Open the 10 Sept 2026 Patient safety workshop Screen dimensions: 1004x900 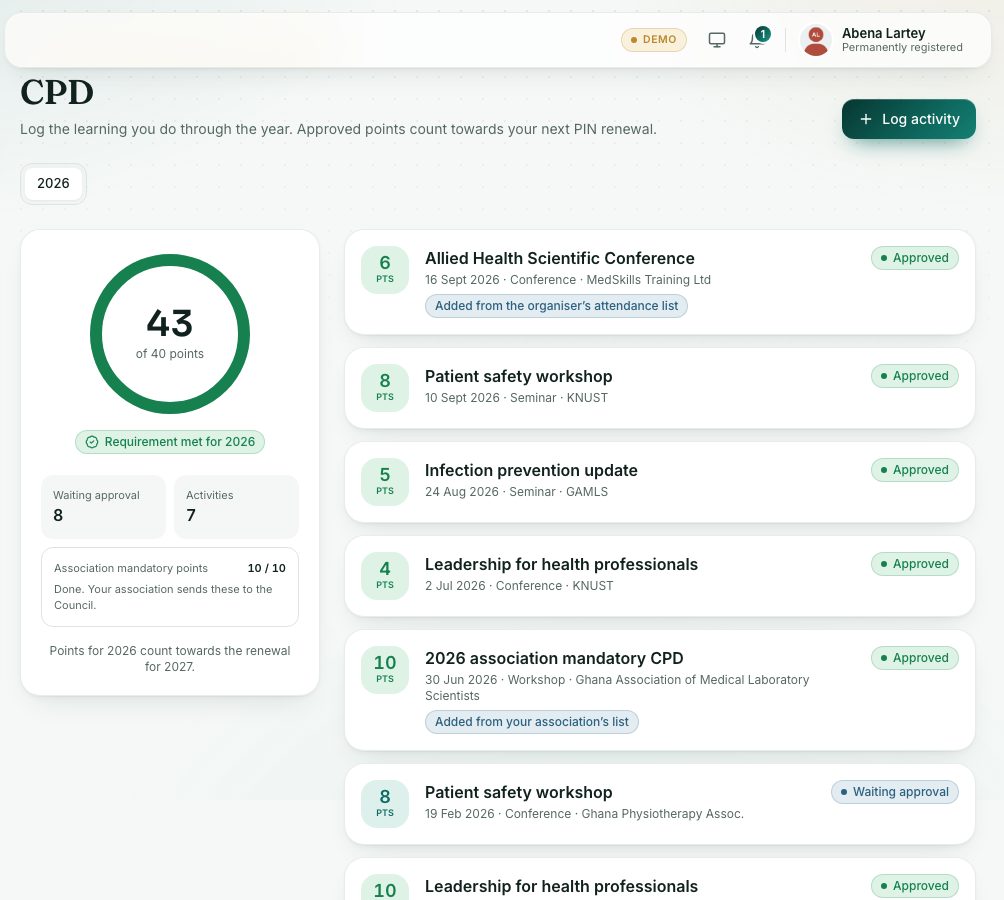[660, 388]
